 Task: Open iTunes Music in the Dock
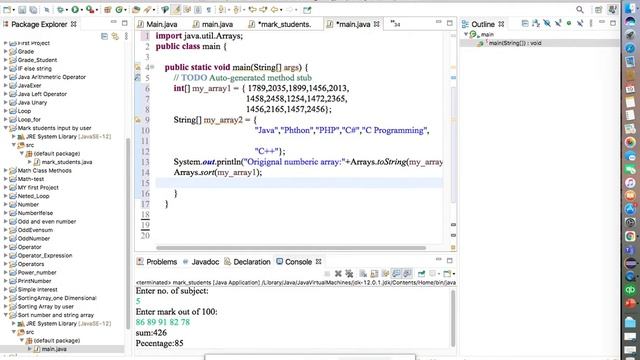point(630,182)
